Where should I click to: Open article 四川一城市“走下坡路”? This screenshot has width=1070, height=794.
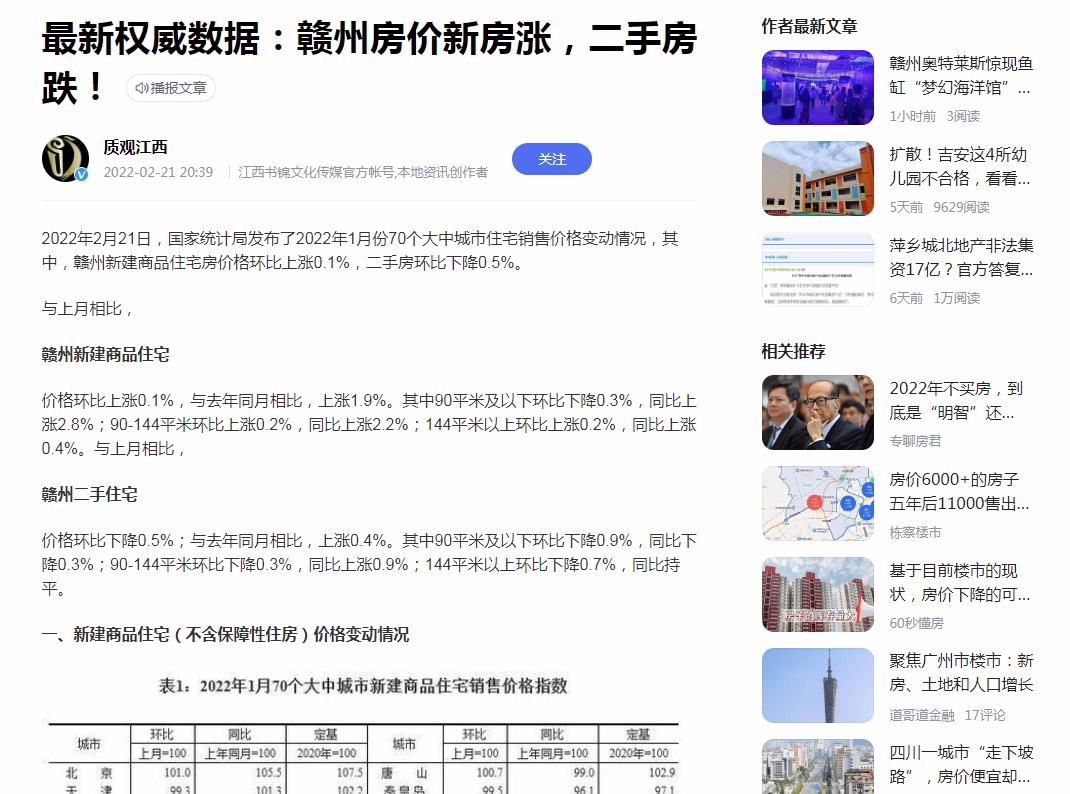961,765
